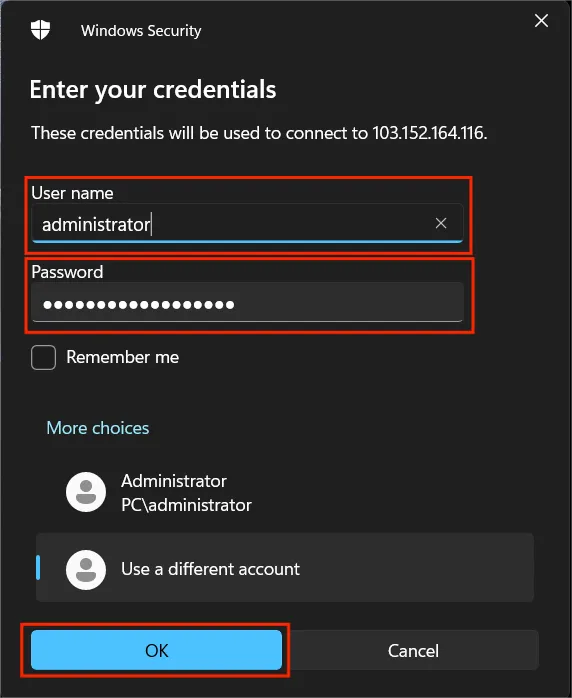The height and width of the screenshot is (698, 572).
Task: Click the Password input field
Action: pyautogui.click(x=247, y=302)
